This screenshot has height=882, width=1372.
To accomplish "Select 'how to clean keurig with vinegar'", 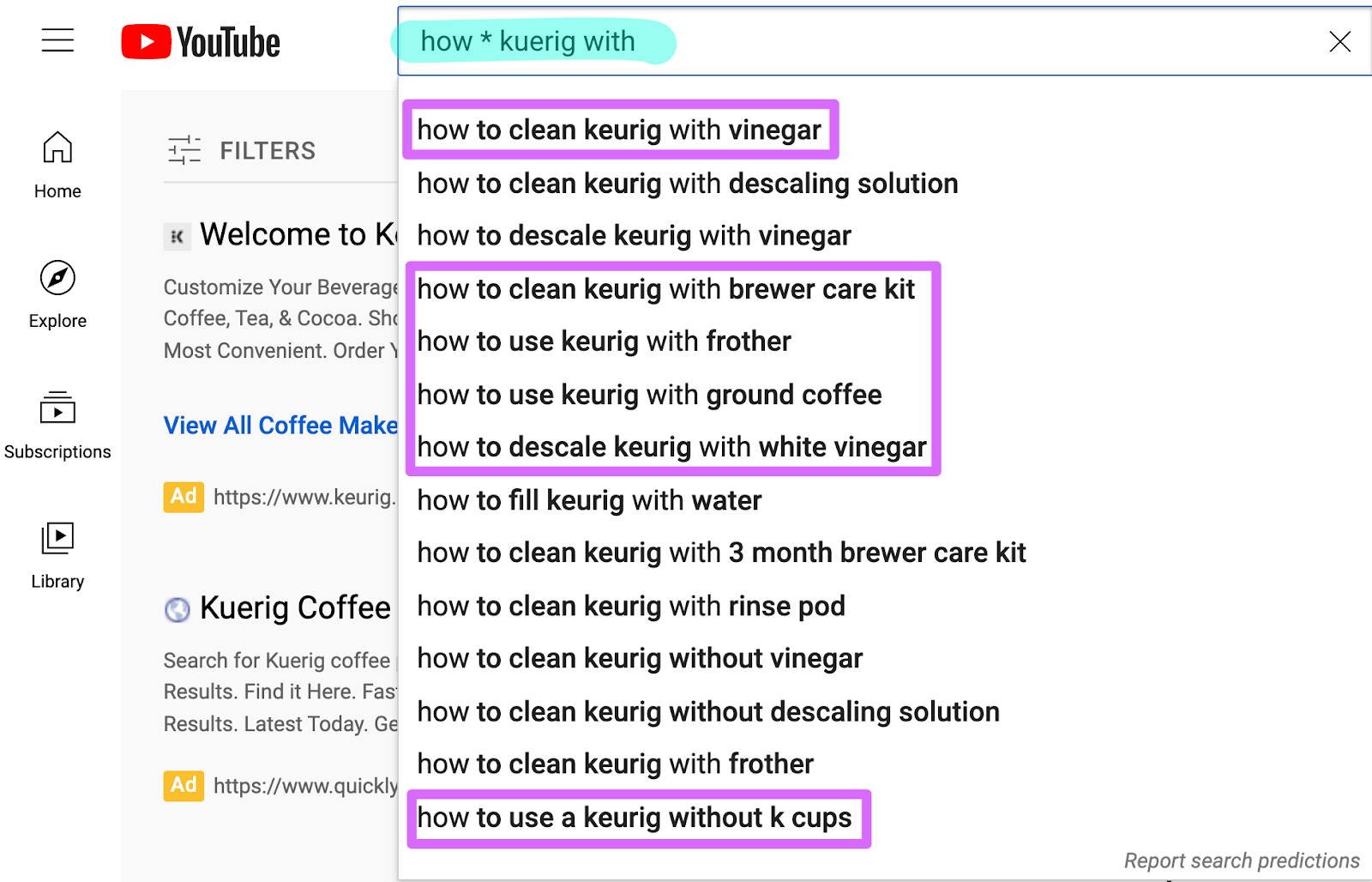I will tap(619, 130).
